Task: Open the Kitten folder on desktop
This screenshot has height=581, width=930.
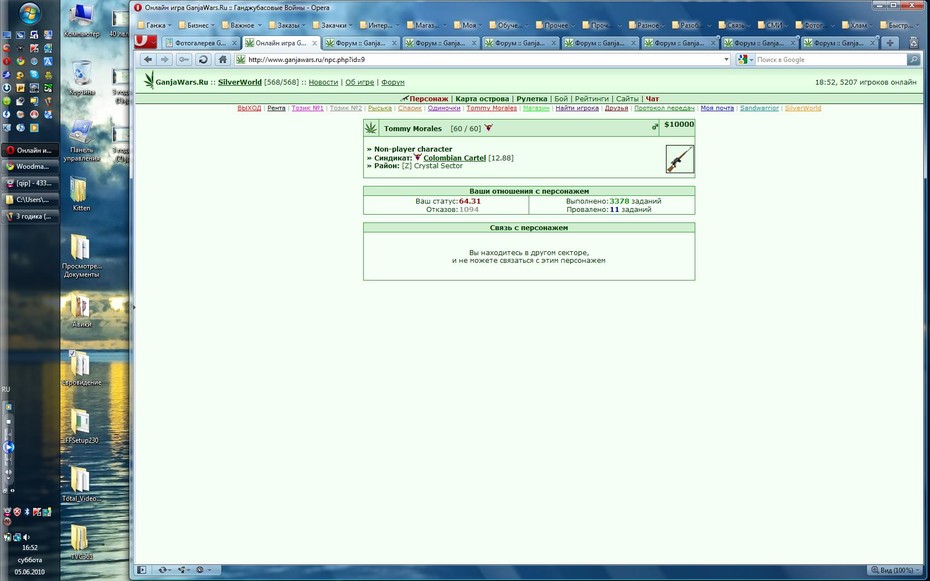Action: point(81,194)
